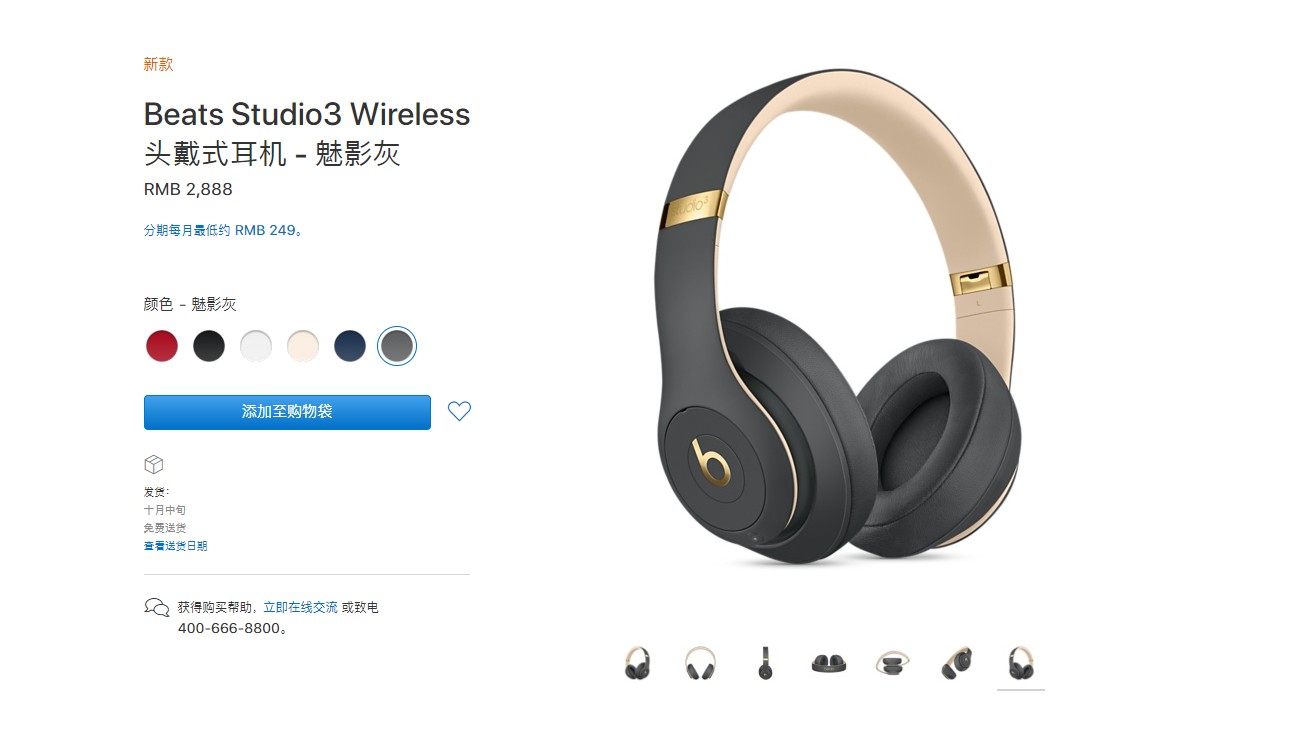Screen dimensions: 1308x732
Task: Open the 分期每月最低约 RMB 249 installment link
Action: pyautogui.click(x=223, y=230)
